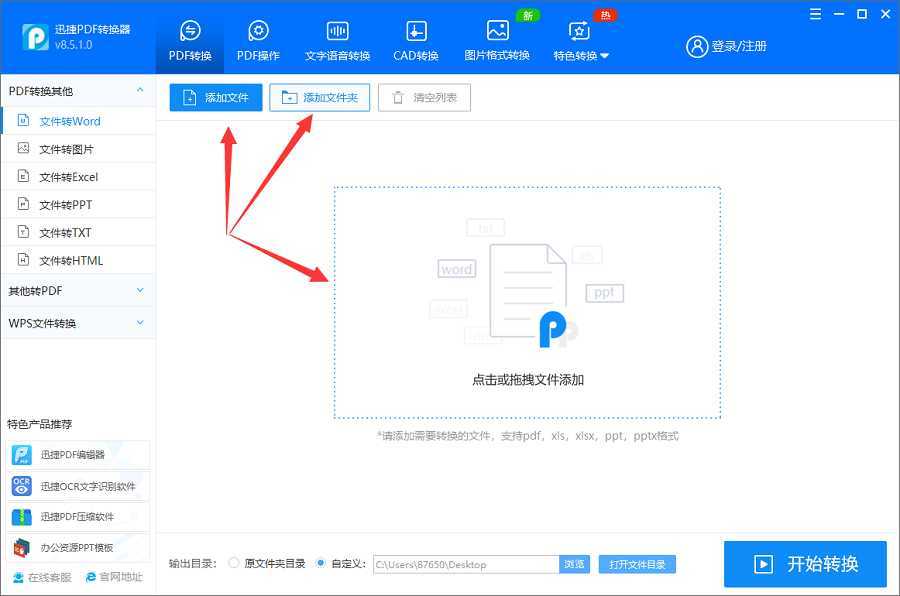Screen dimensions: 900x596
Task: Click the drop zone to add files
Action: [527, 303]
